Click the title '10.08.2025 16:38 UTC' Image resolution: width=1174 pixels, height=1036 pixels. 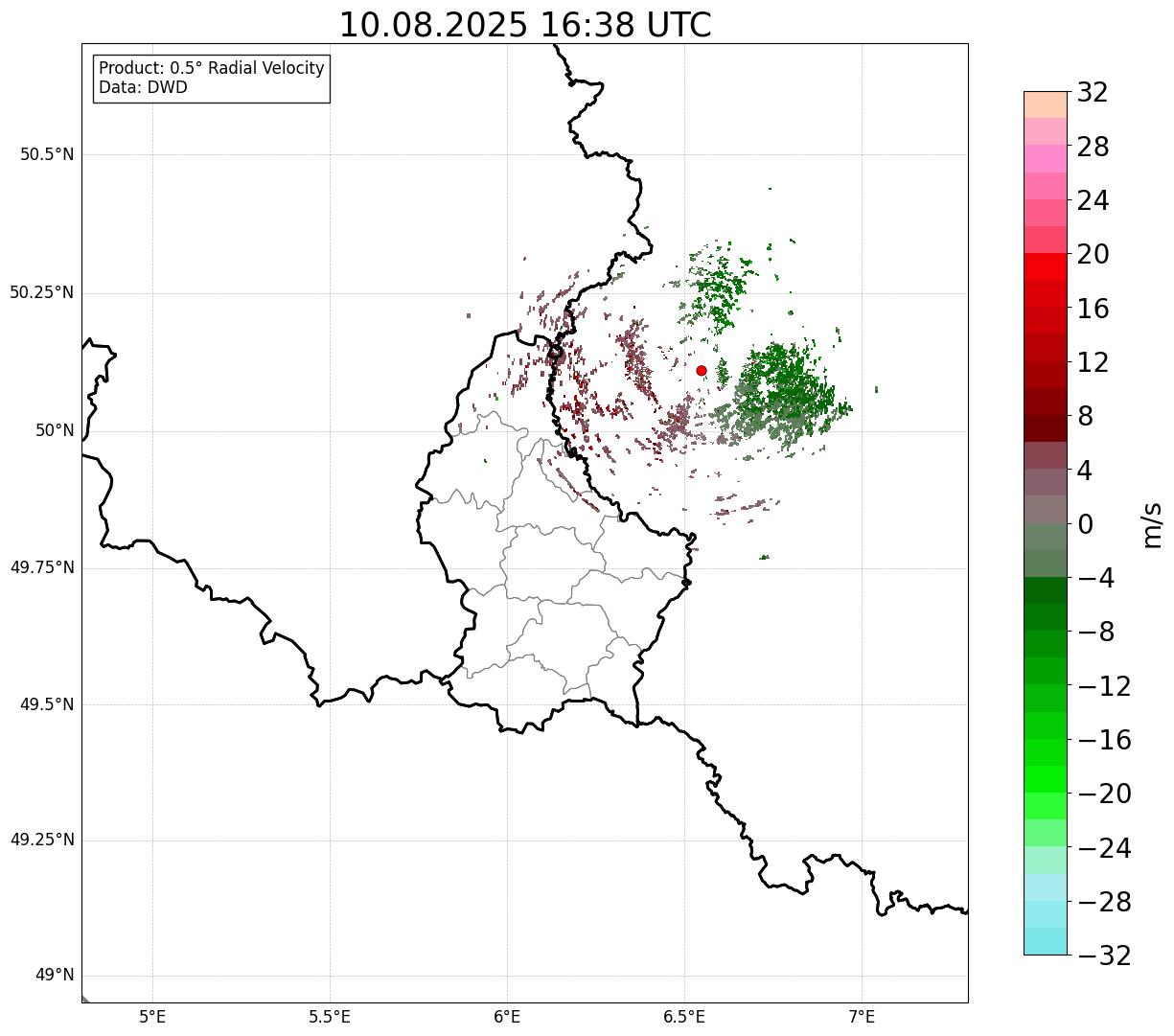point(525,25)
